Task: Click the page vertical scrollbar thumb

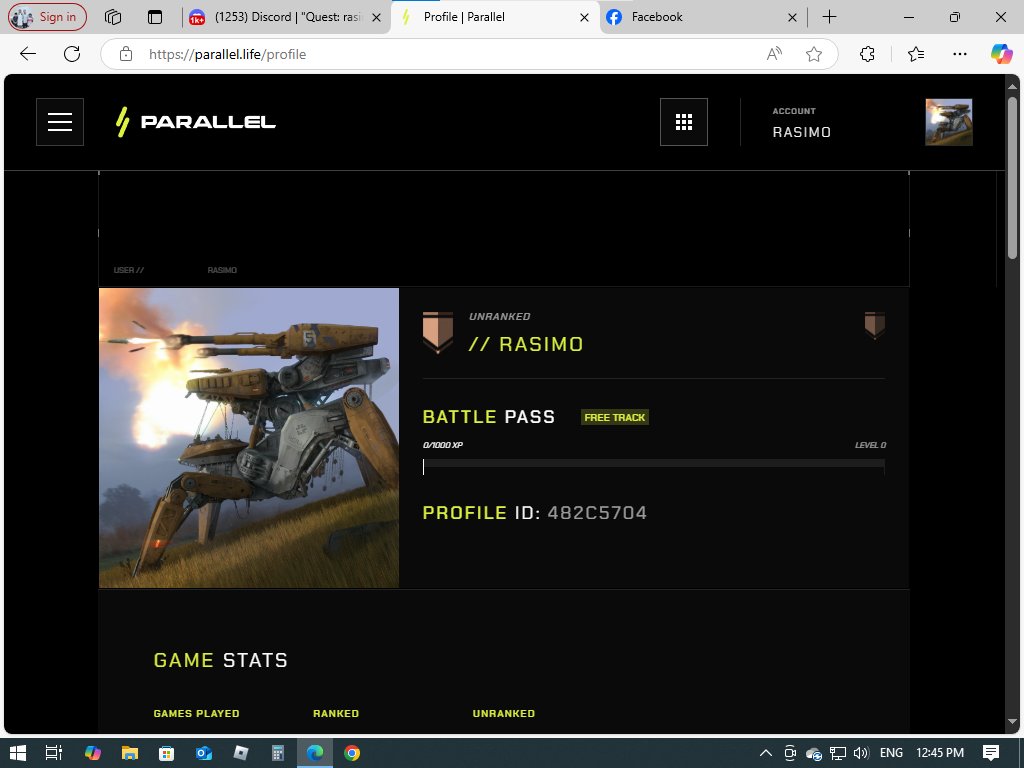Action: (x=1012, y=176)
